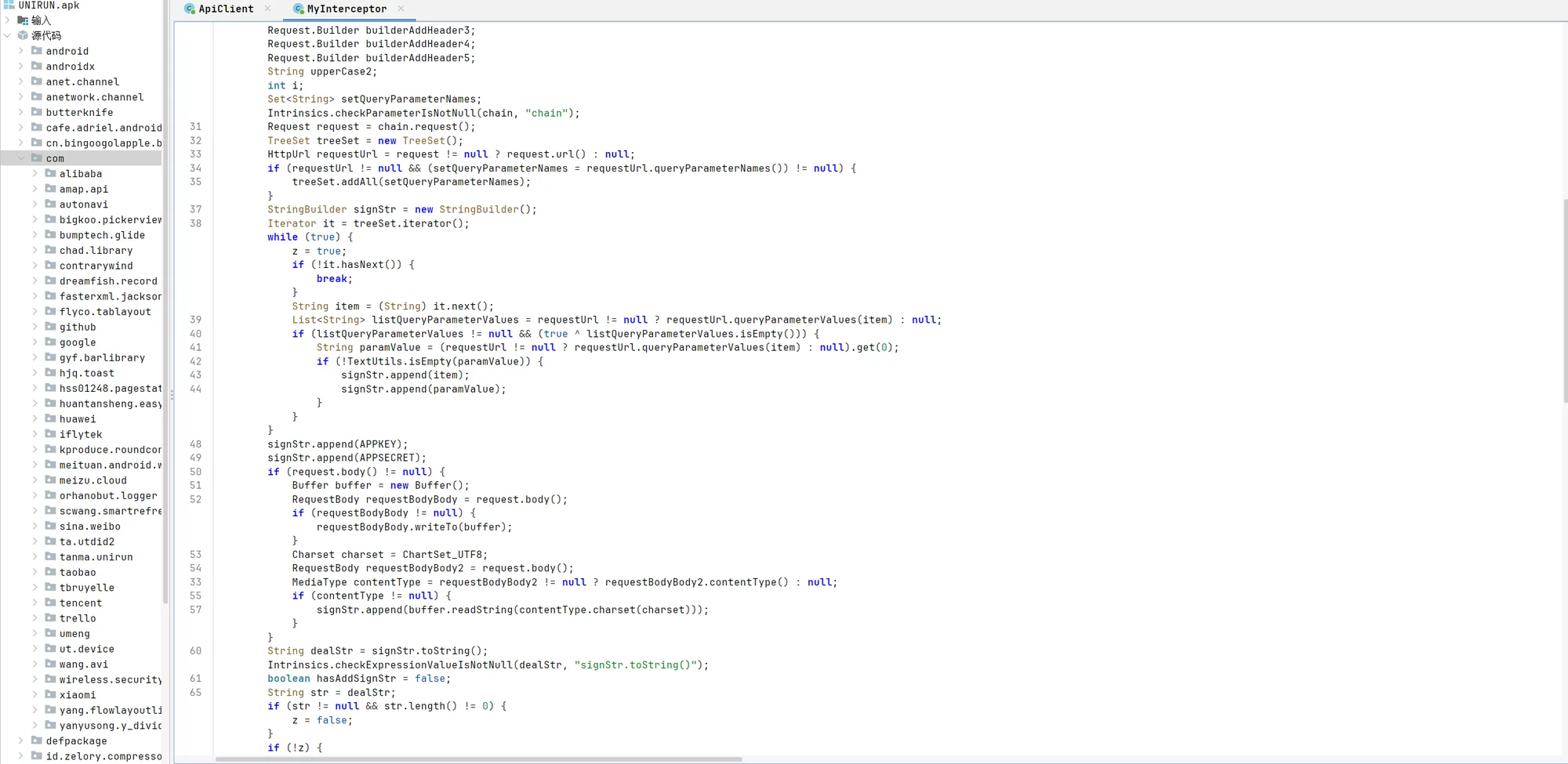Click the horizontal scrollbar under the code
Image resolution: width=1568 pixels, height=764 pixels.
tap(478, 759)
